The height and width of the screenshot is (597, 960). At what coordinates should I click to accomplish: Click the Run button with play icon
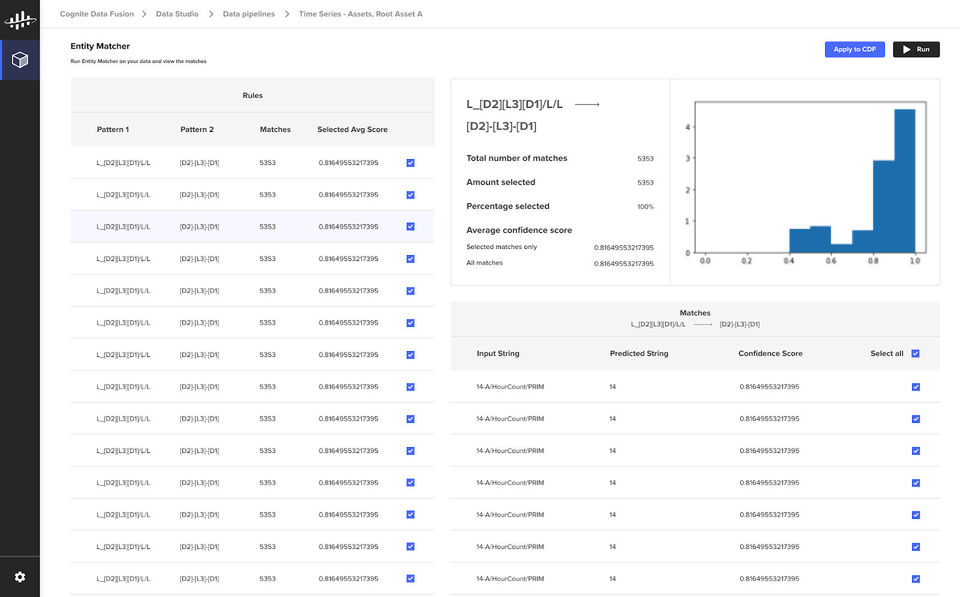pyautogui.click(x=916, y=49)
